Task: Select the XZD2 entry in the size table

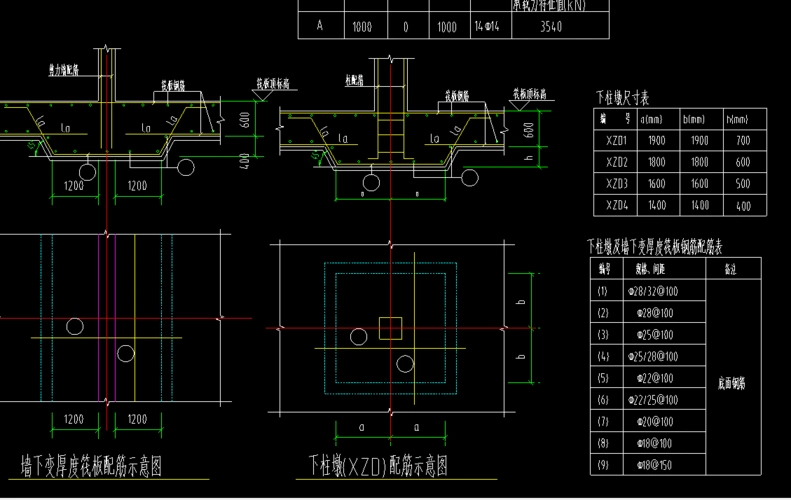Action: (x=615, y=163)
